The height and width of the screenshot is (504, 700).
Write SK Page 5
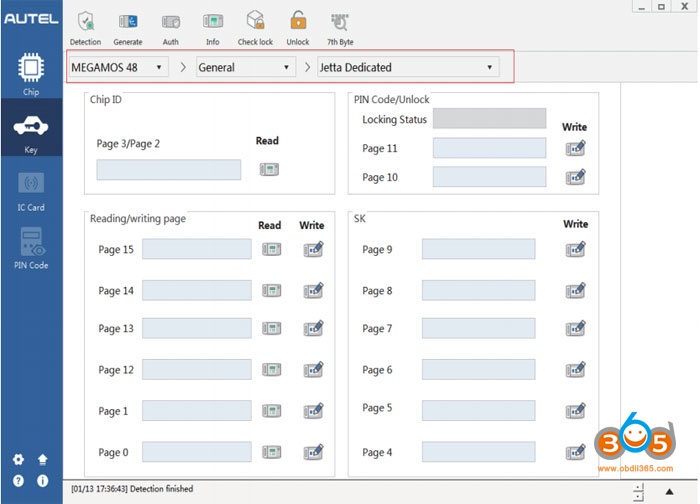tap(575, 410)
